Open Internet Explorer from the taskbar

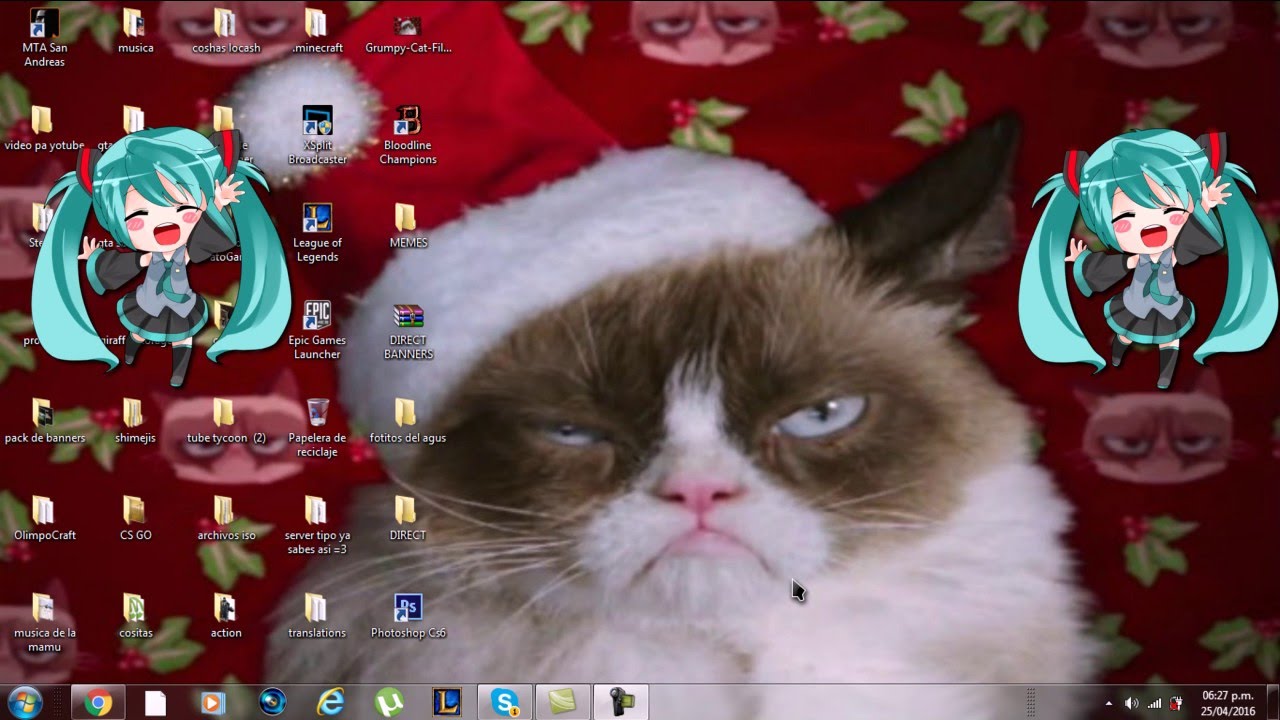(330, 703)
